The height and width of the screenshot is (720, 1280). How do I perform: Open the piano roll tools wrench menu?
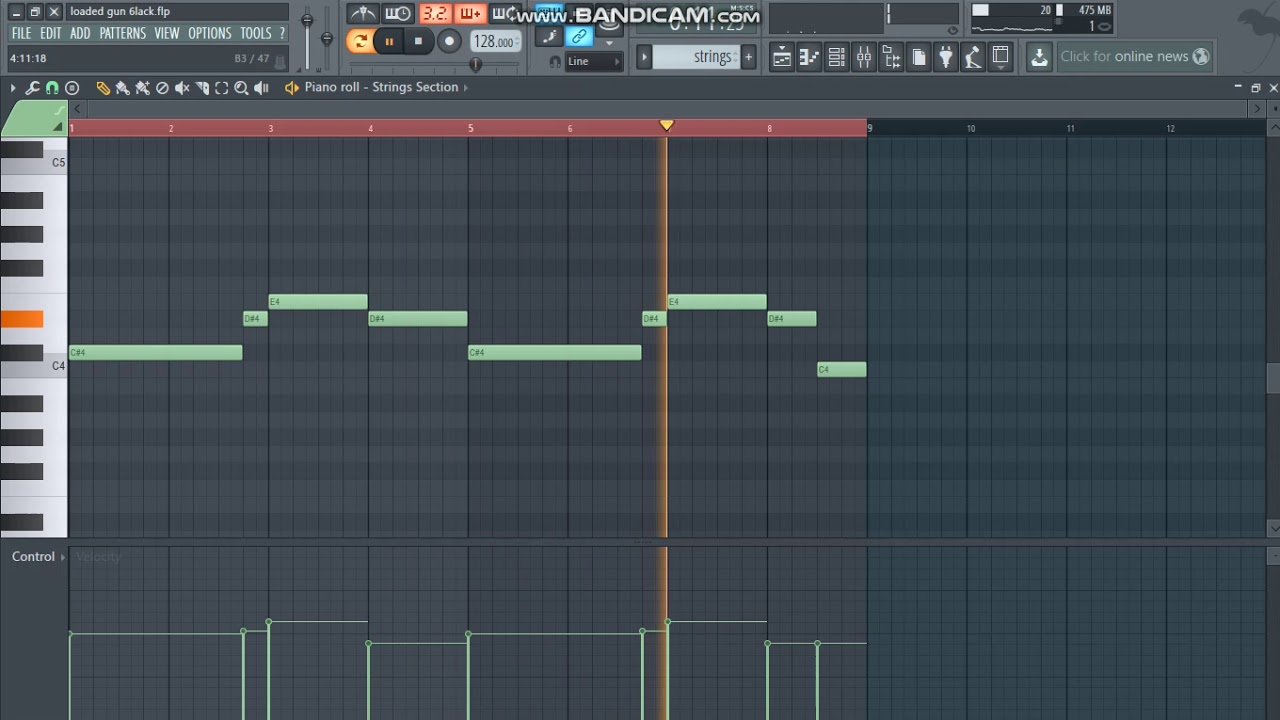tap(33, 88)
